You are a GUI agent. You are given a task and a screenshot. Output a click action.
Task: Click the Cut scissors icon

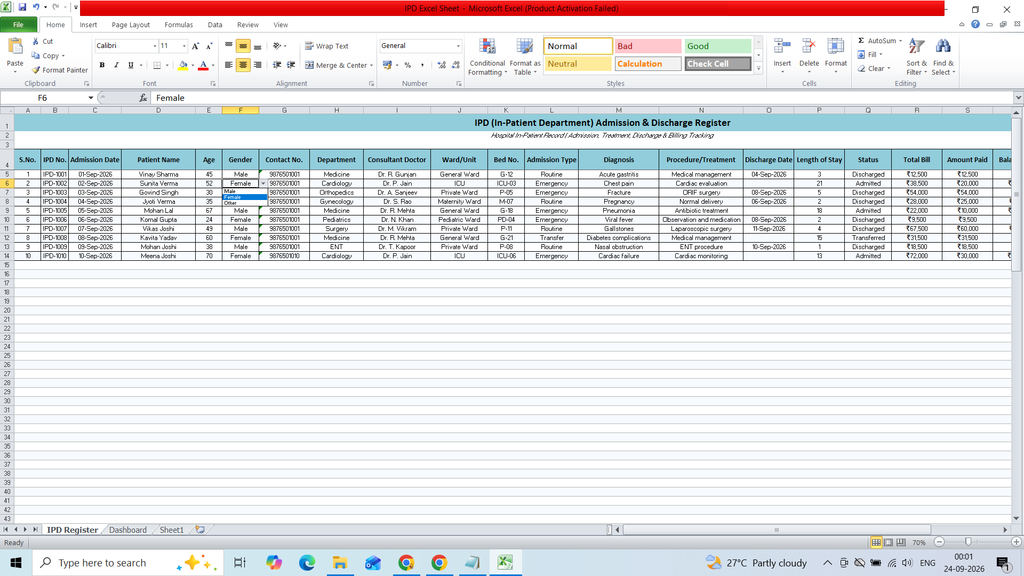(36, 41)
